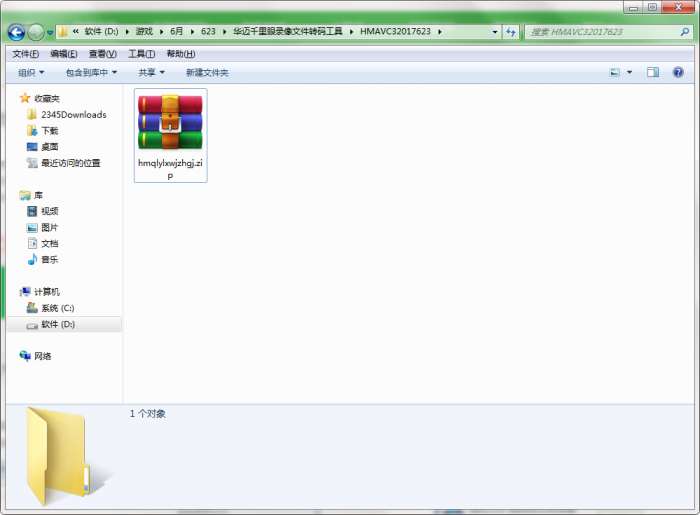Open recent pages dropdown next to Forward
This screenshot has height=515, width=700.
(50, 33)
